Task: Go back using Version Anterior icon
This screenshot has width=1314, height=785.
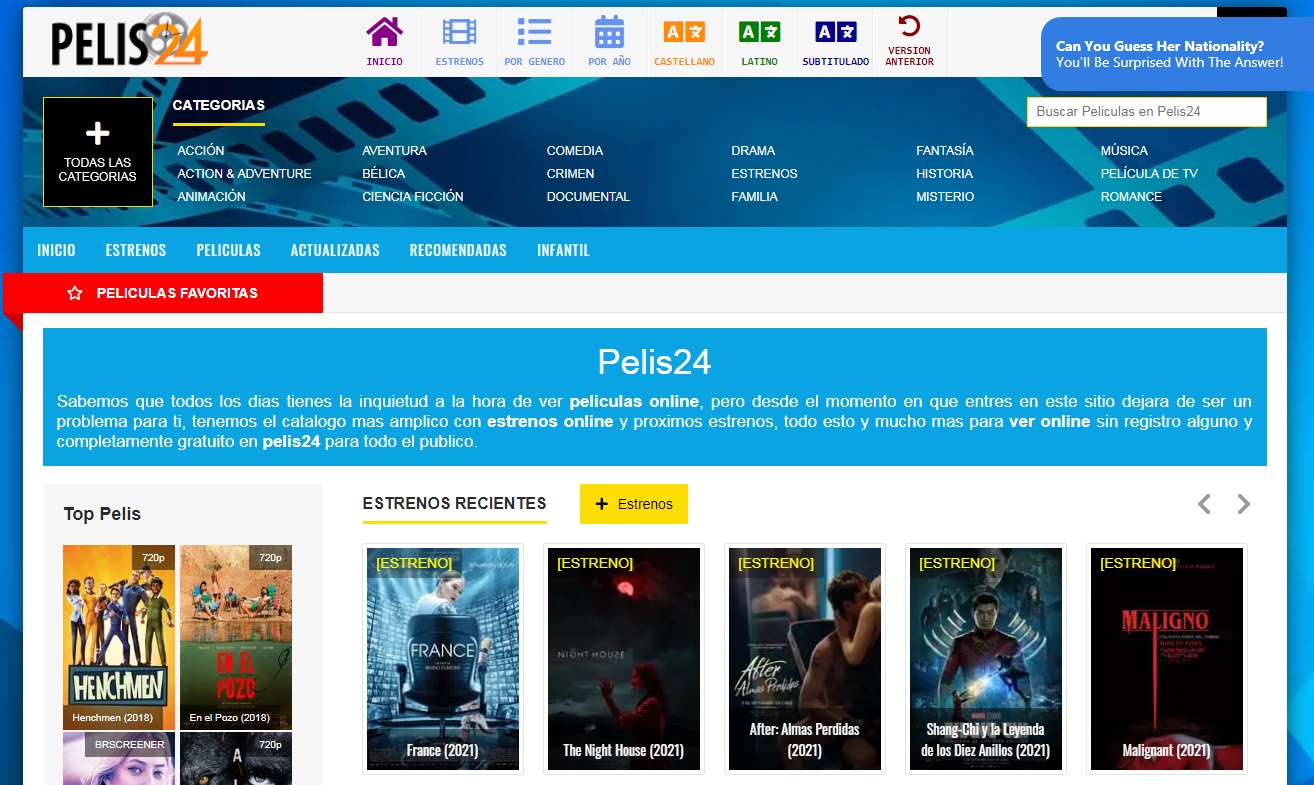Action: [909, 41]
